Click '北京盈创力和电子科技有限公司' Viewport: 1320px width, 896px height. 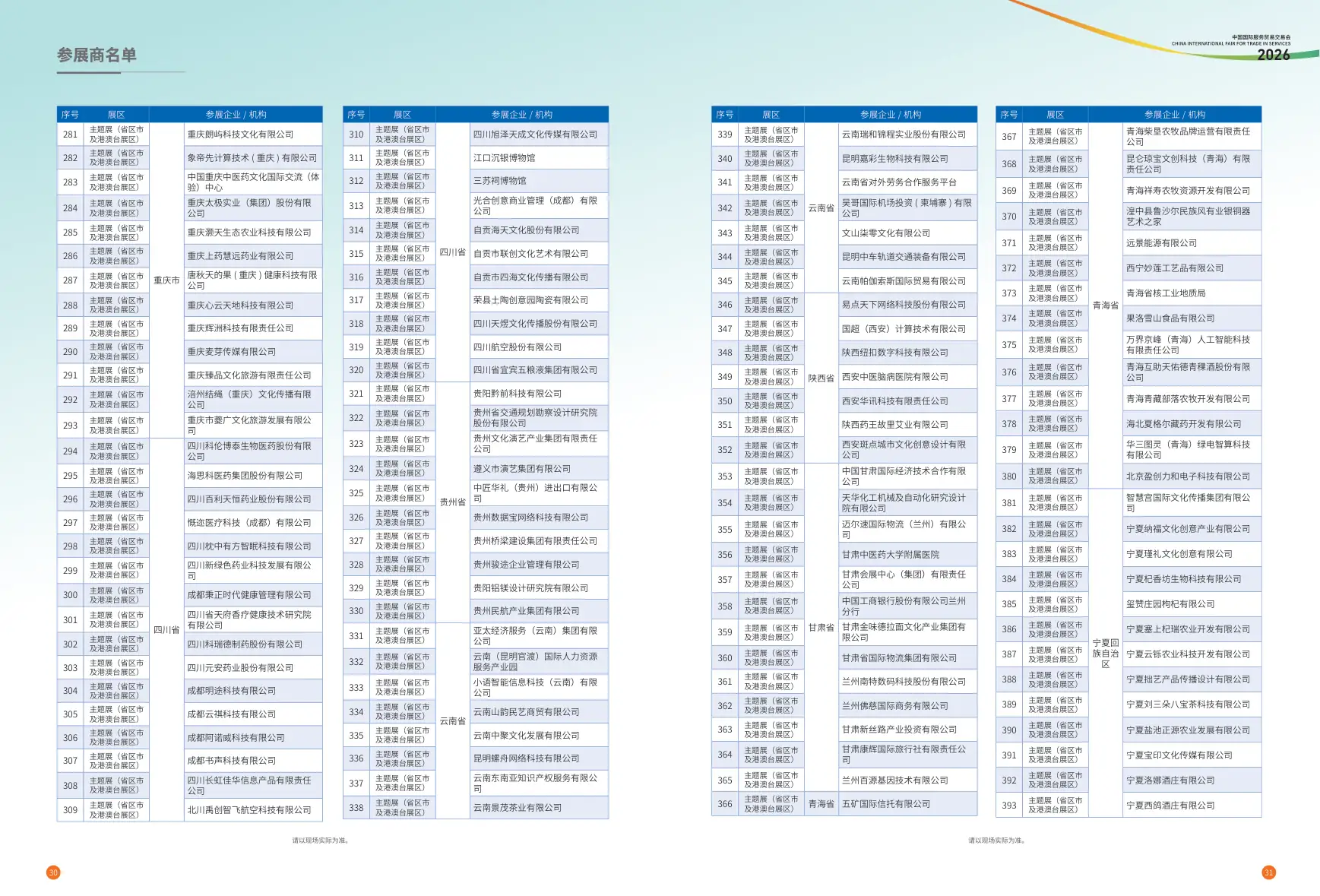pos(1188,476)
